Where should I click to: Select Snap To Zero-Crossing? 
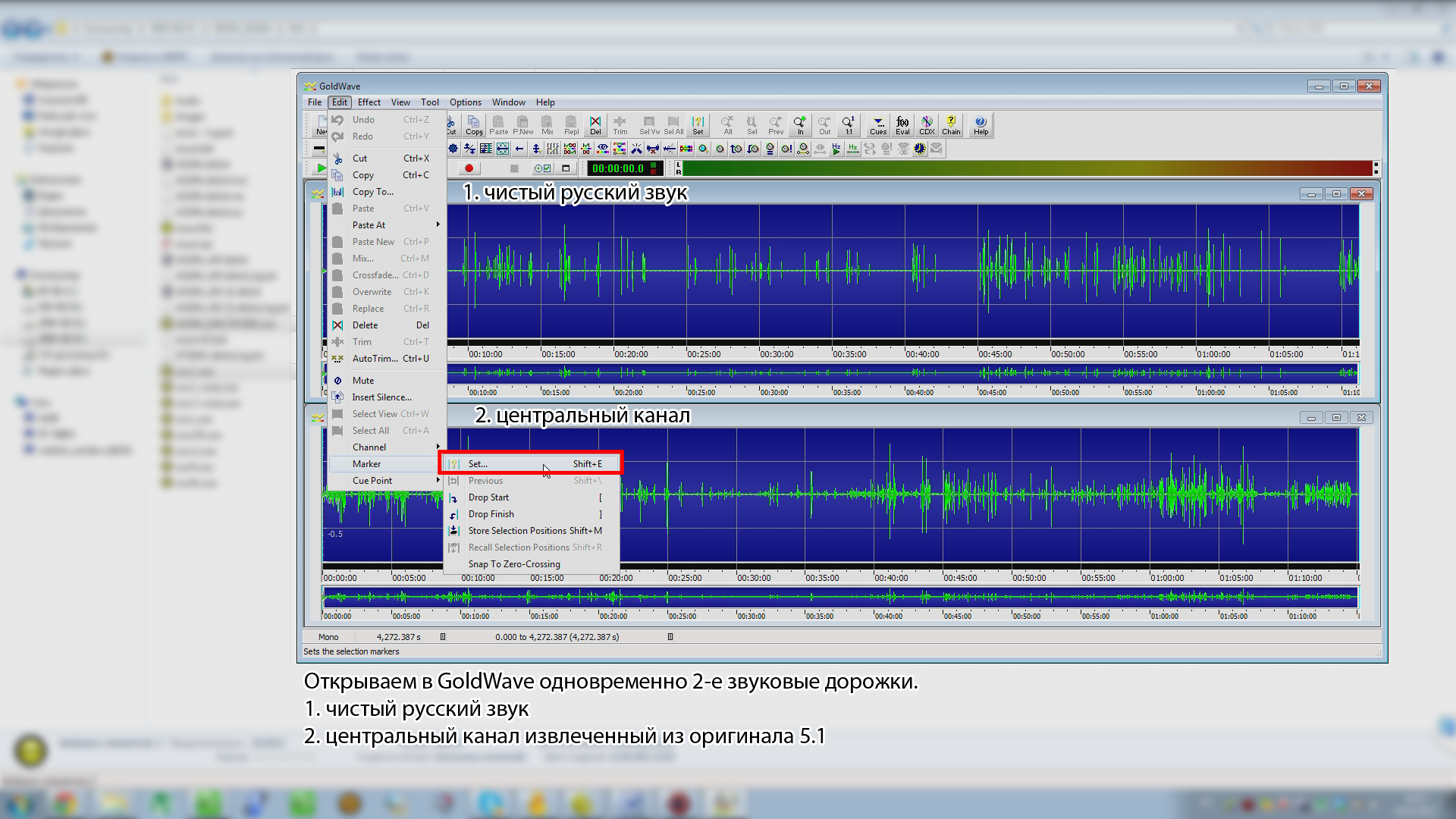532,564
